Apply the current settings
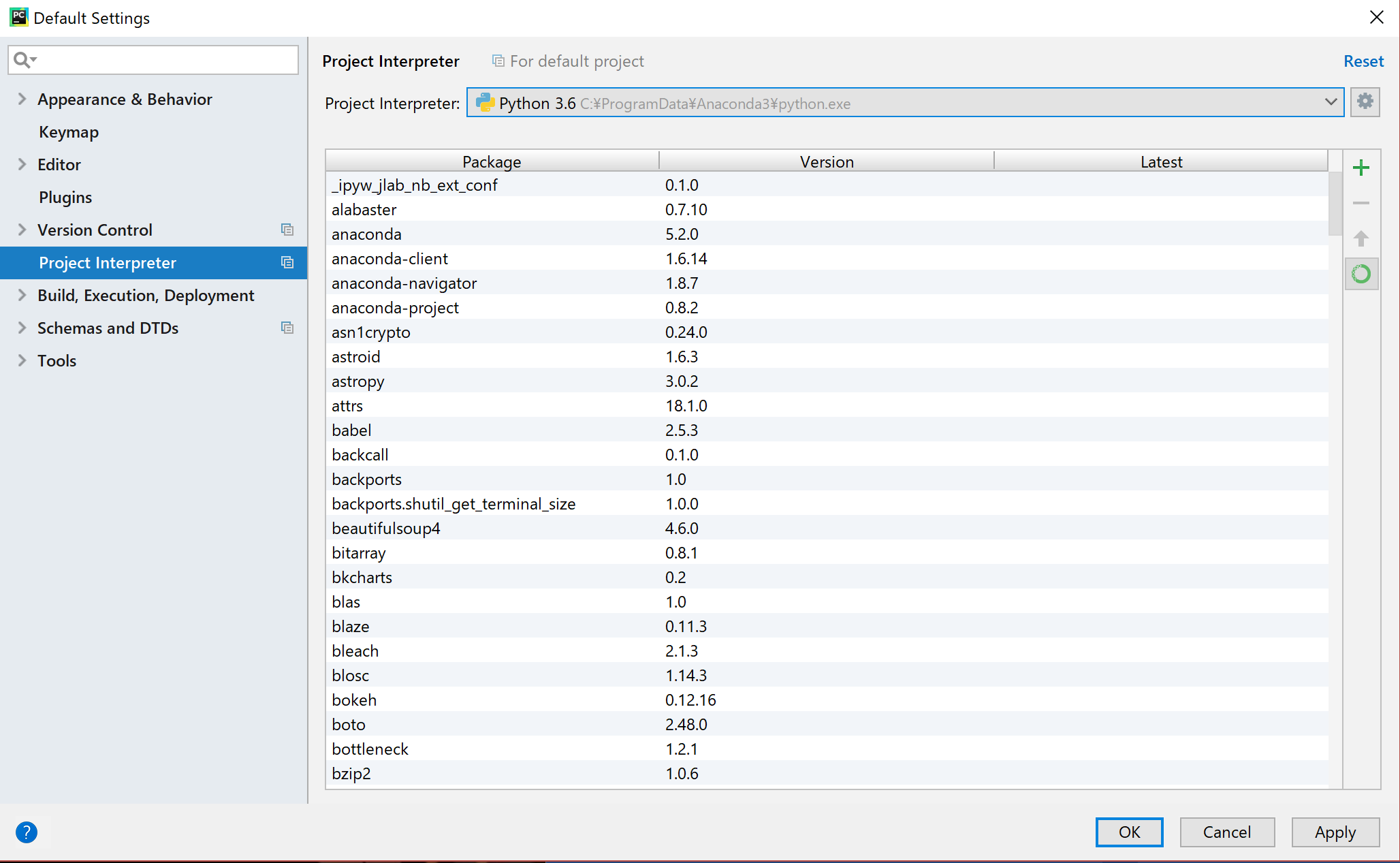1400x863 pixels. click(x=1335, y=832)
